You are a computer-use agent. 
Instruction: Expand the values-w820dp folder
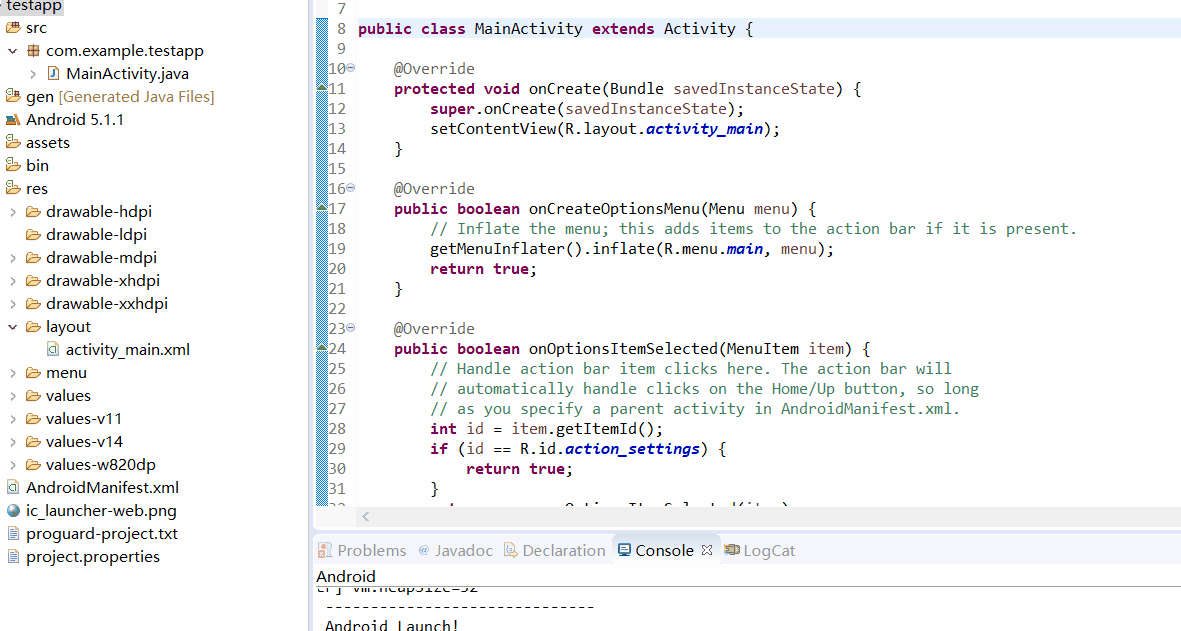[13, 465]
